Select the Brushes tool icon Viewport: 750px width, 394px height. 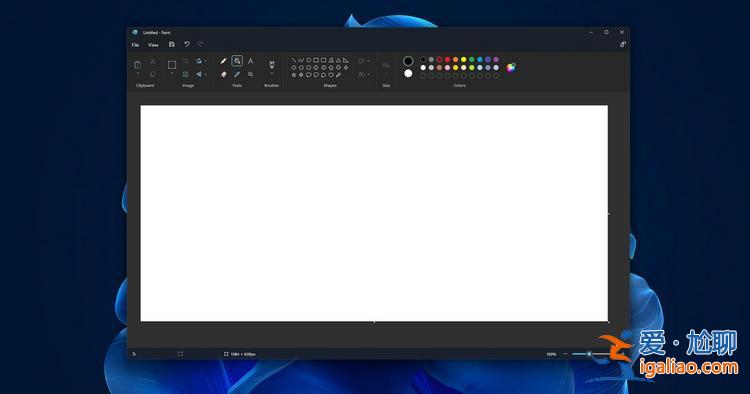coord(272,65)
